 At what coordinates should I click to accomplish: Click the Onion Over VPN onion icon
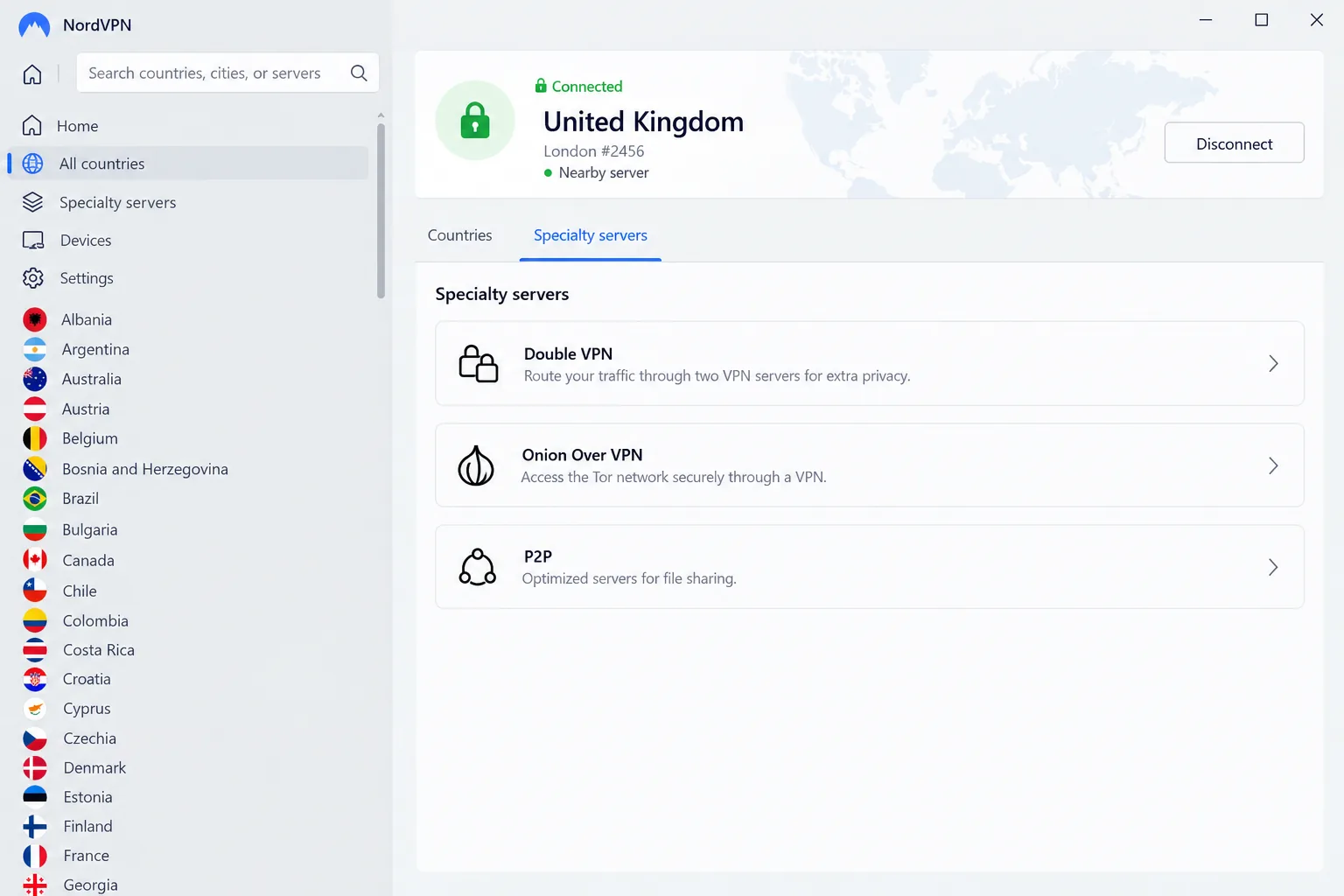[x=476, y=465]
